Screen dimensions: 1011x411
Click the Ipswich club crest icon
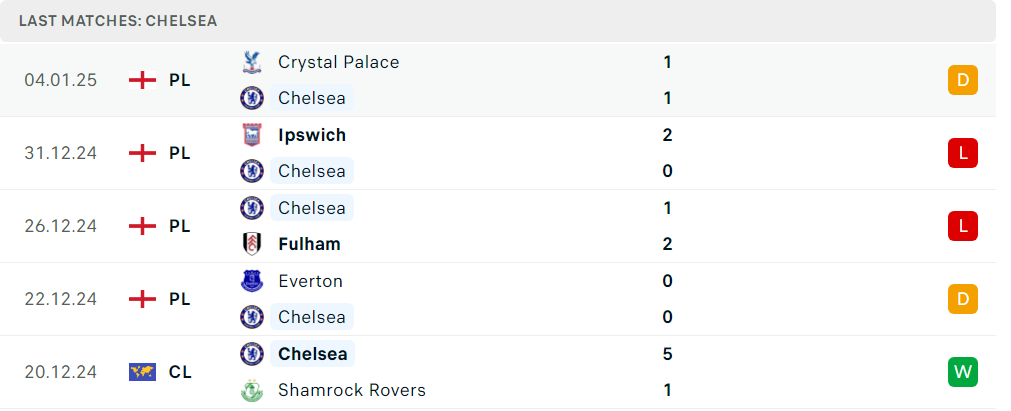[x=251, y=135]
